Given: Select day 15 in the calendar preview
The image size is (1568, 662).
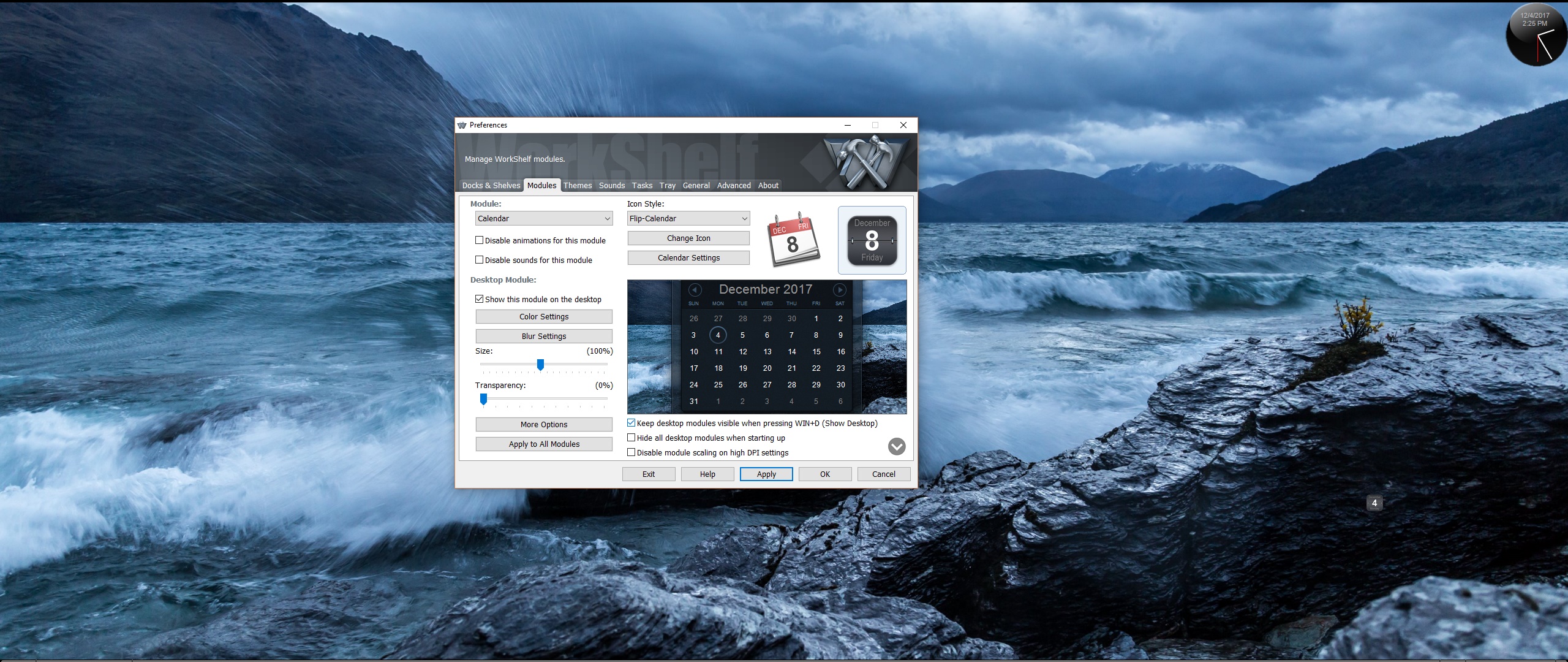Looking at the screenshot, I should (816, 352).
